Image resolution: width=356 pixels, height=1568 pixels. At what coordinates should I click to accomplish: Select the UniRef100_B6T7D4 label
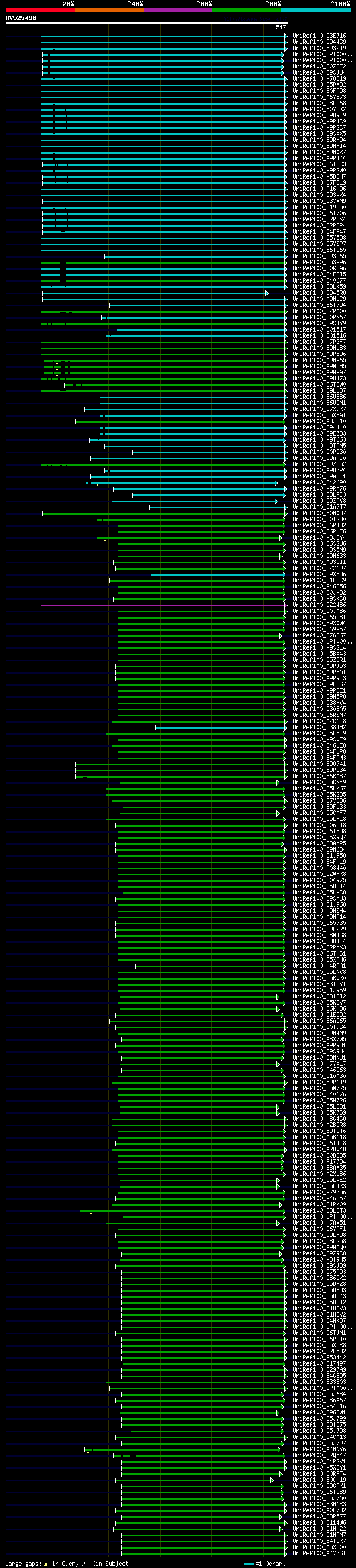[319, 305]
